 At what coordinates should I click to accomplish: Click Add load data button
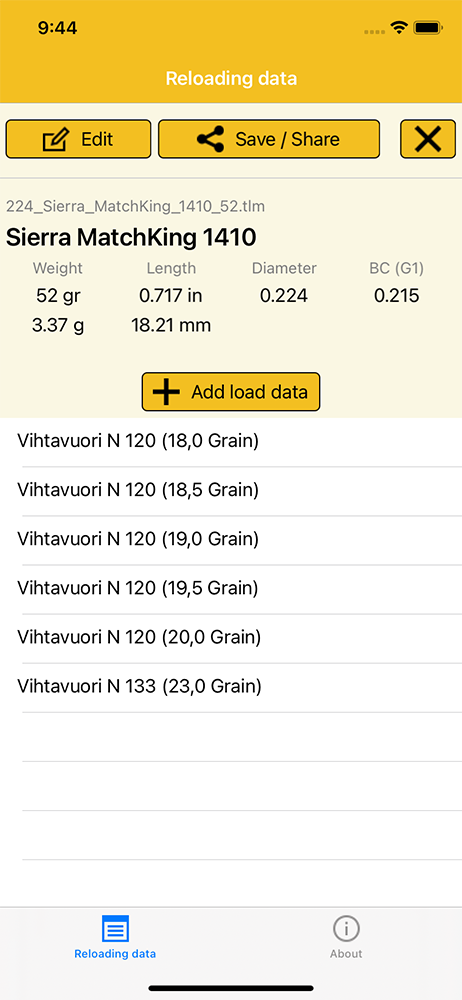click(x=231, y=392)
